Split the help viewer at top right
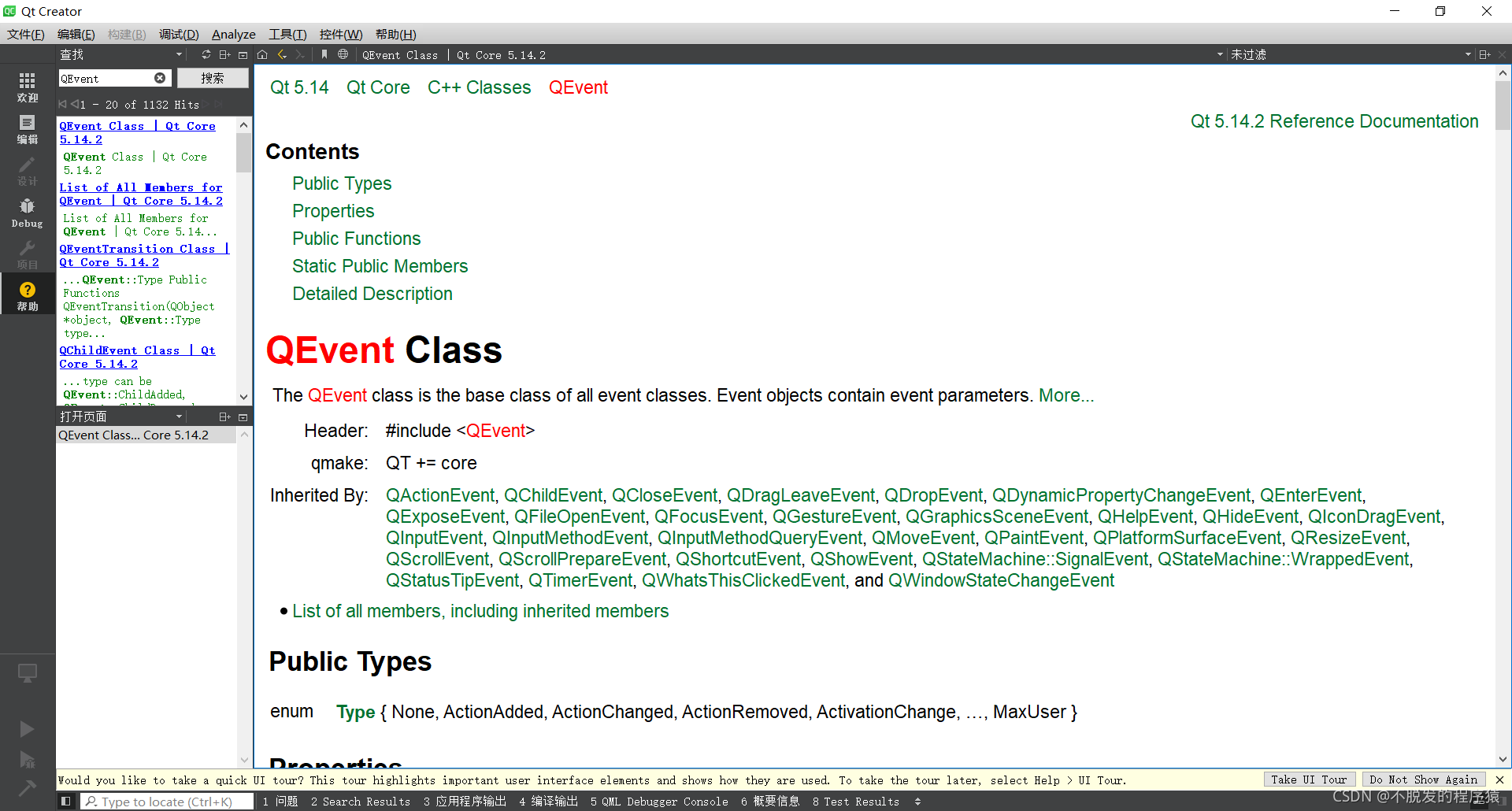 (x=1484, y=54)
